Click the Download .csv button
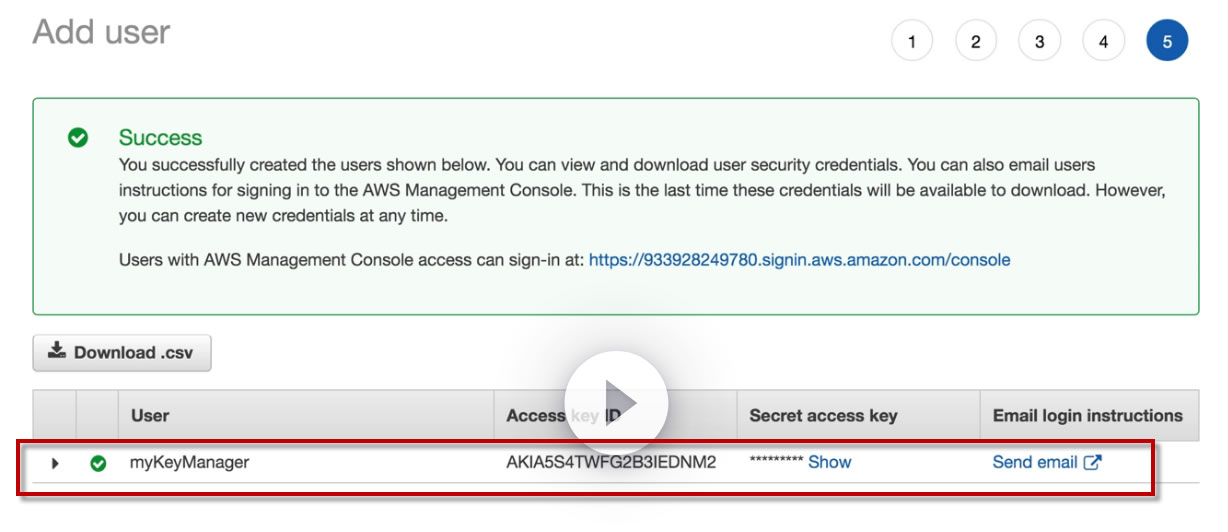1228x532 pixels. (122, 352)
